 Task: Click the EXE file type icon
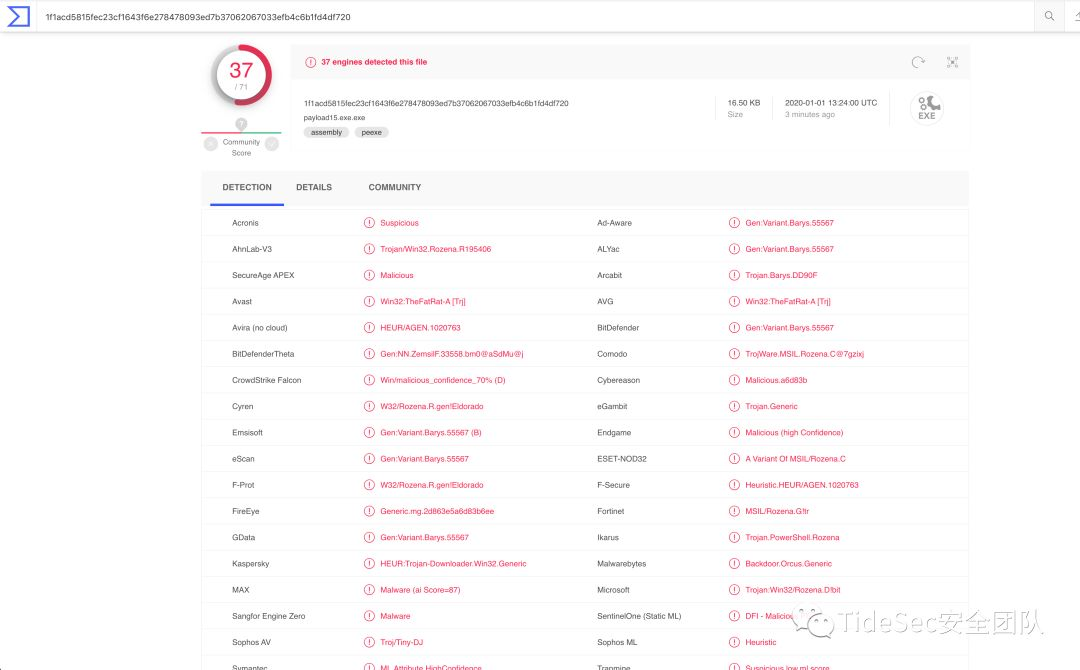(927, 108)
